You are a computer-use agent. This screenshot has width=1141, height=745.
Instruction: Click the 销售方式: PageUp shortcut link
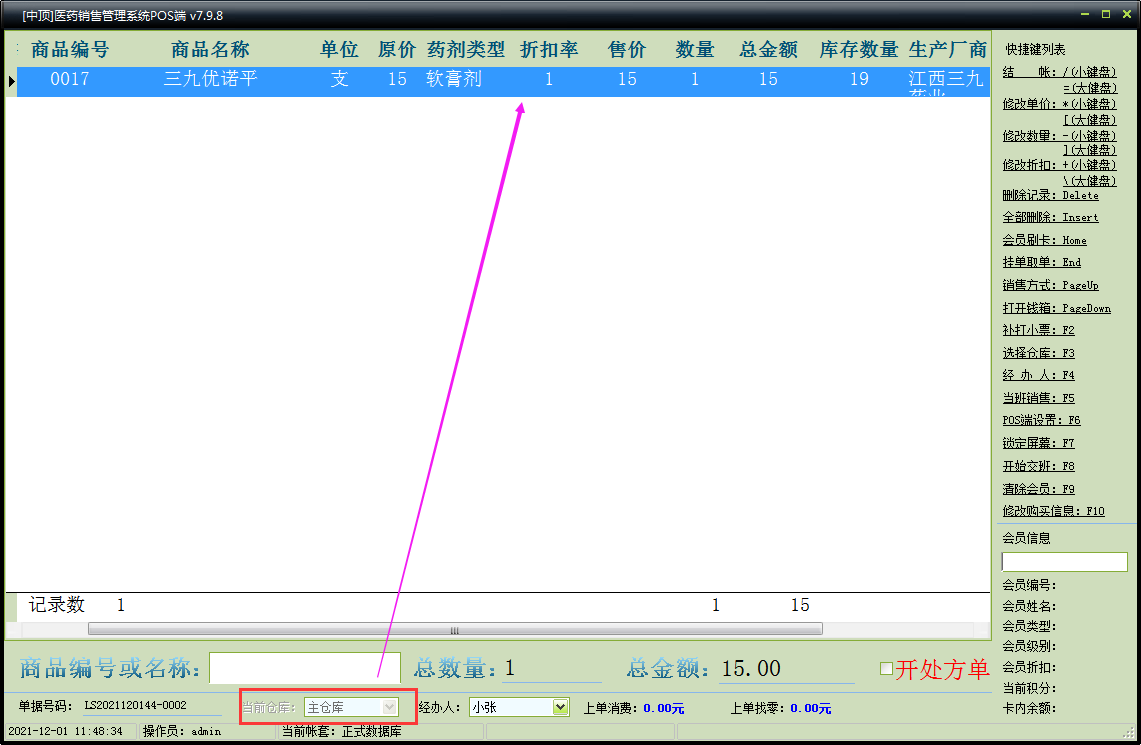[x=1050, y=285]
